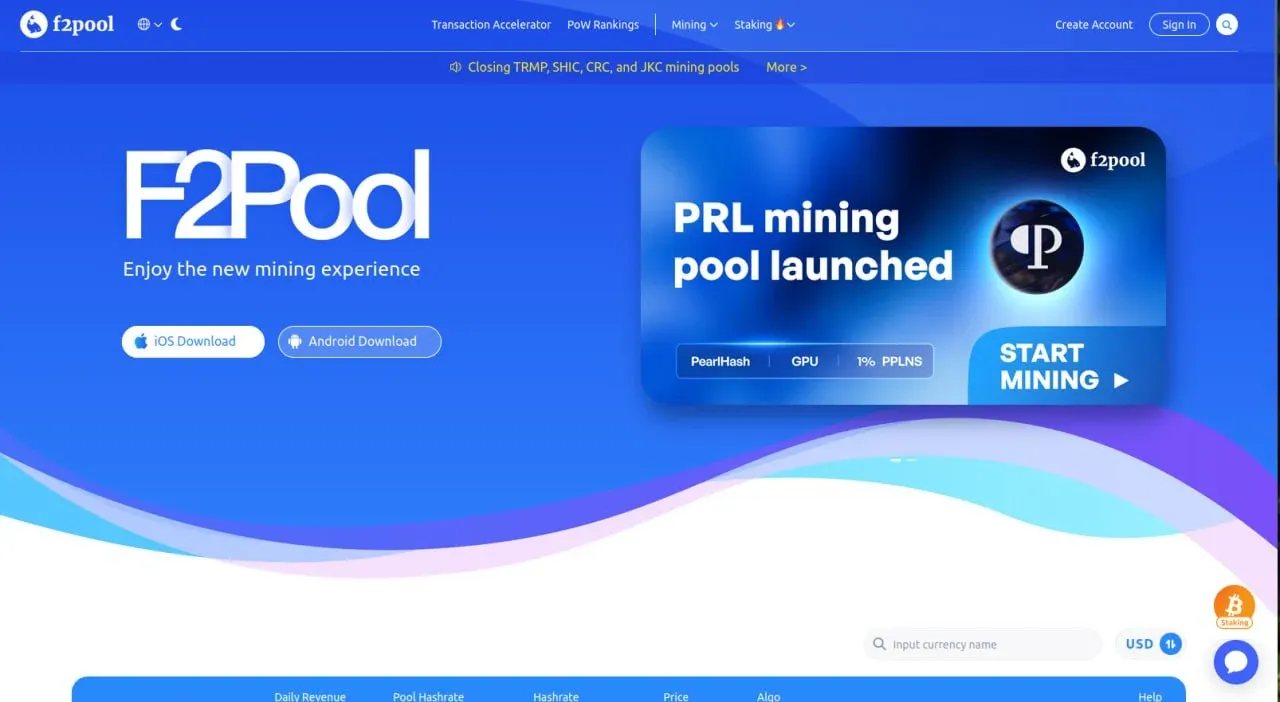Switch currency with USD toggle
This screenshot has width=1280, height=702.
[1153, 644]
